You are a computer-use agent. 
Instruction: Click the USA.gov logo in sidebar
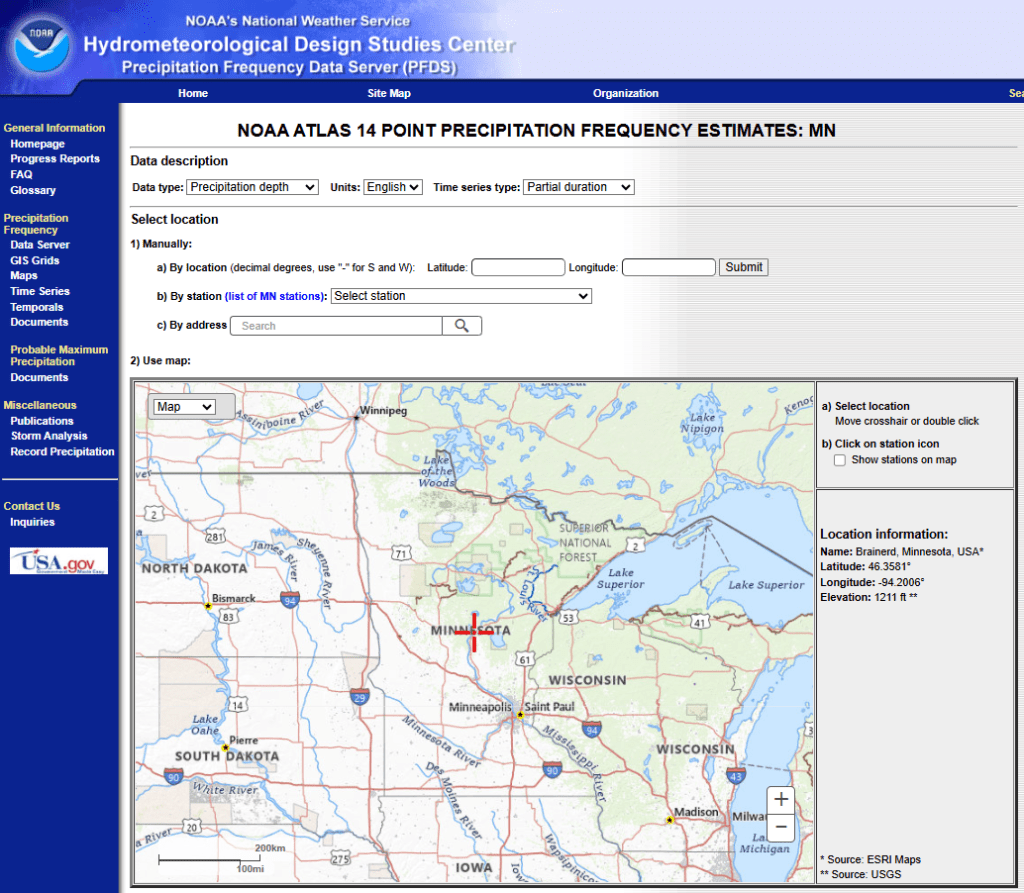pos(59,561)
